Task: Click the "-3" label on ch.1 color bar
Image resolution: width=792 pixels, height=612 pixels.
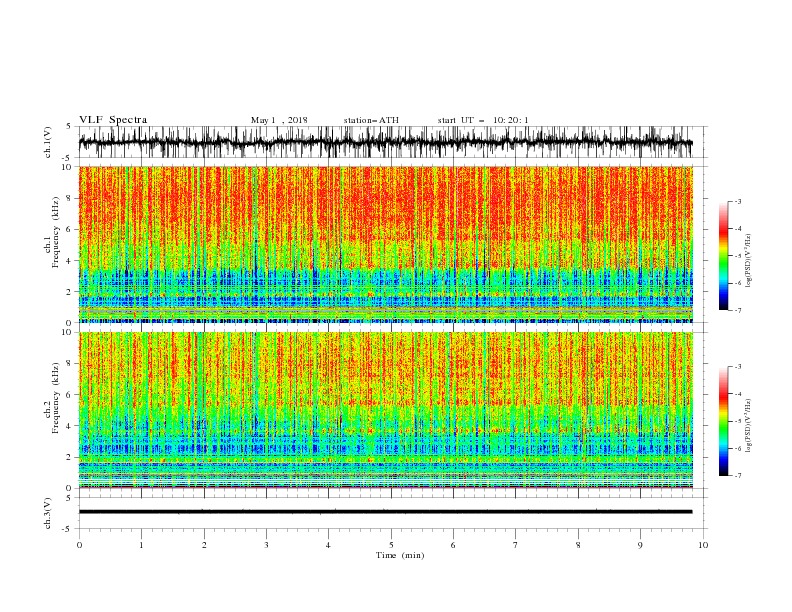Action: point(737,201)
